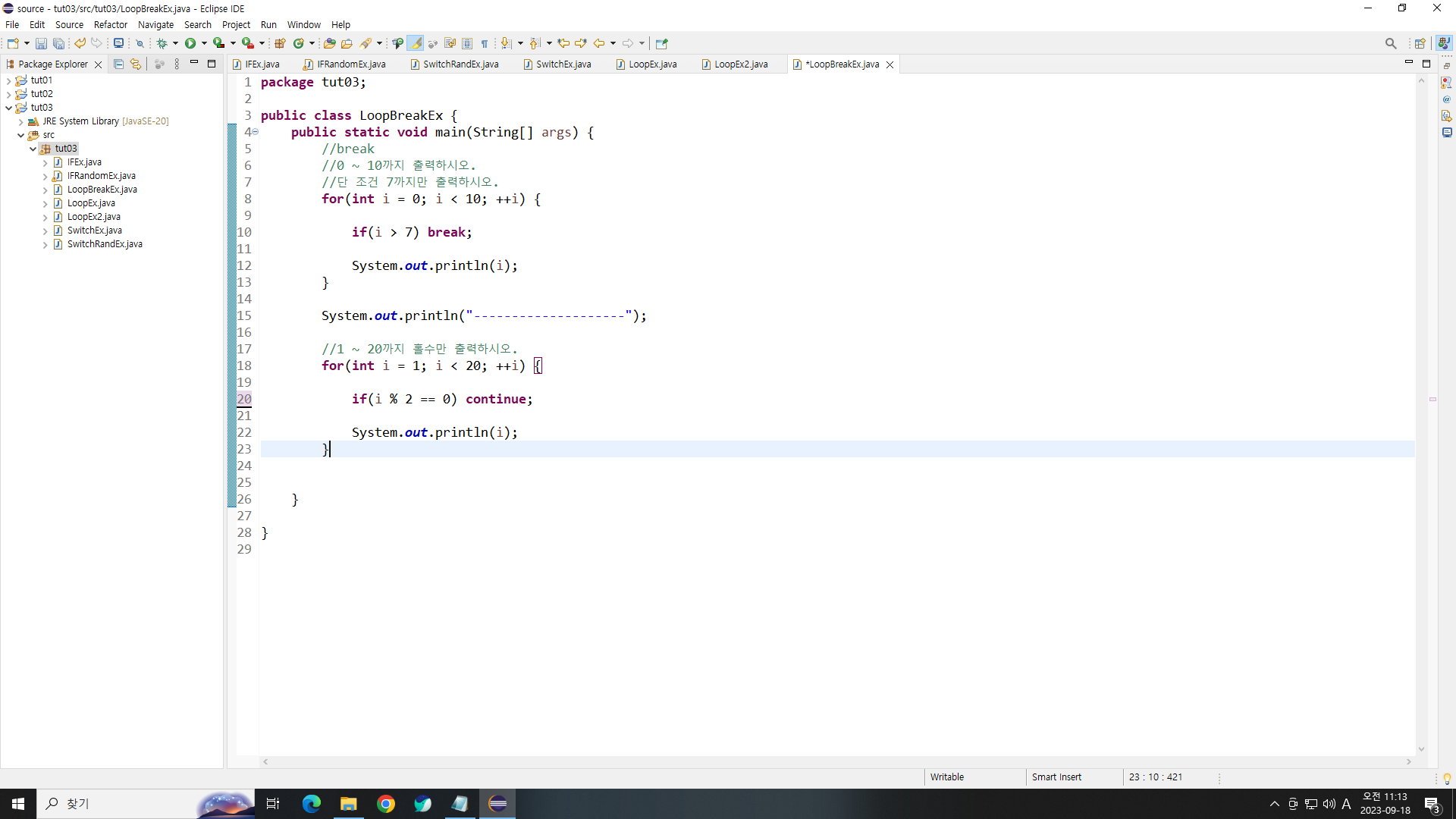Open Chrome from the taskbar
1456x819 pixels.
[x=386, y=804]
